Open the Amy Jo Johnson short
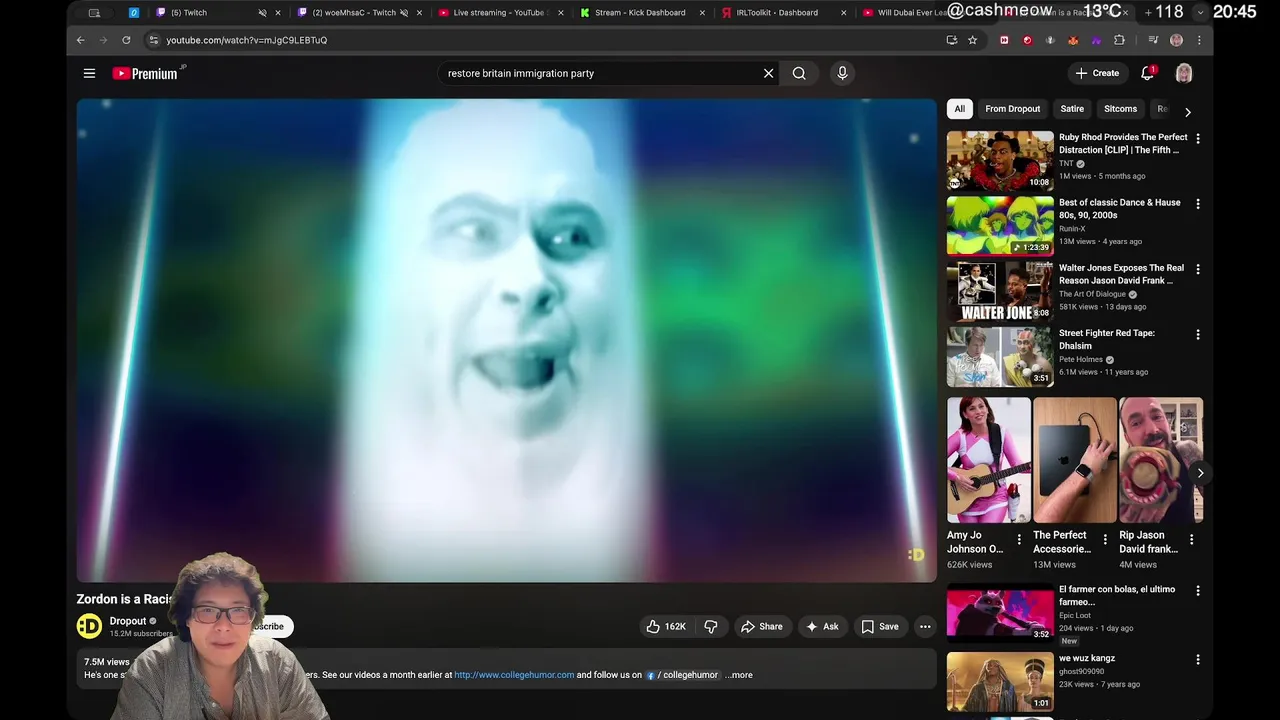This screenshot has width=1280, height=720. [x=989, y=460]
